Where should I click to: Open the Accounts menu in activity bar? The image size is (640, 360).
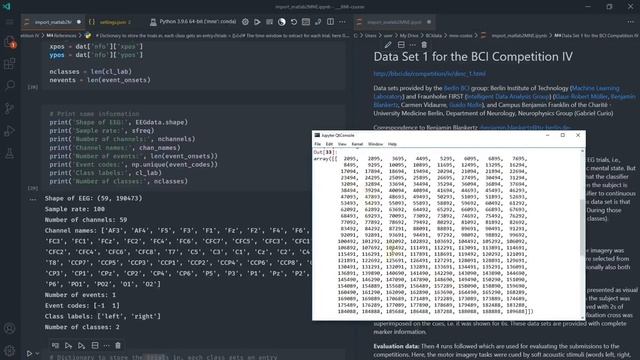click(x=9, y=328)
